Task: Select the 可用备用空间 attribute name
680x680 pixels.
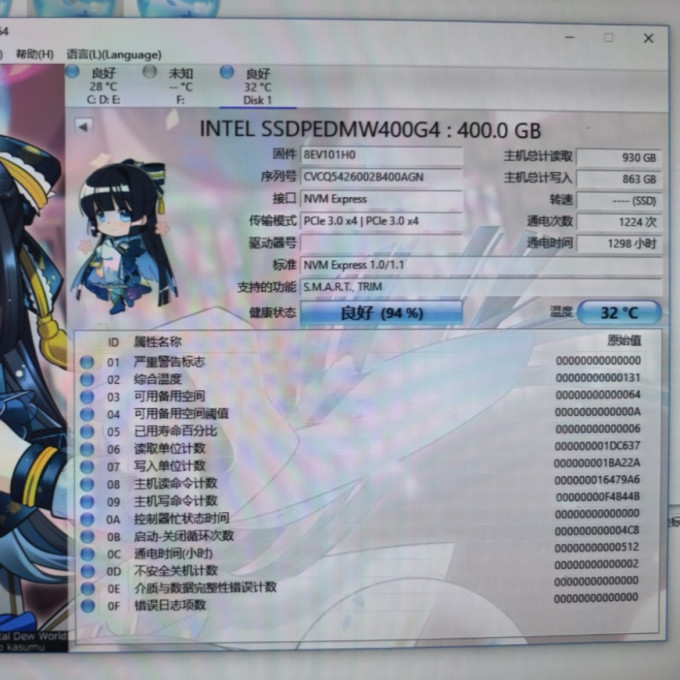Action: [x=169, y=396]
